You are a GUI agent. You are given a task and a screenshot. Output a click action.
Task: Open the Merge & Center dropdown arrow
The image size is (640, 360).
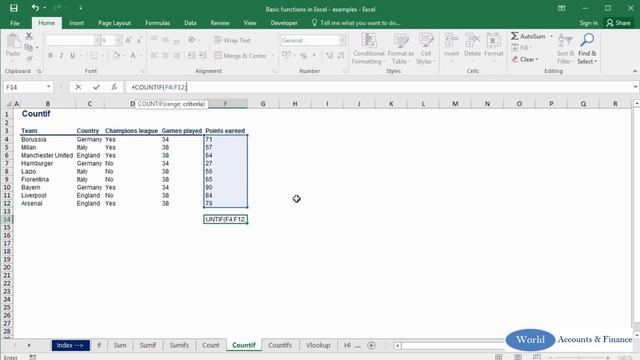(x=272, y=56)
